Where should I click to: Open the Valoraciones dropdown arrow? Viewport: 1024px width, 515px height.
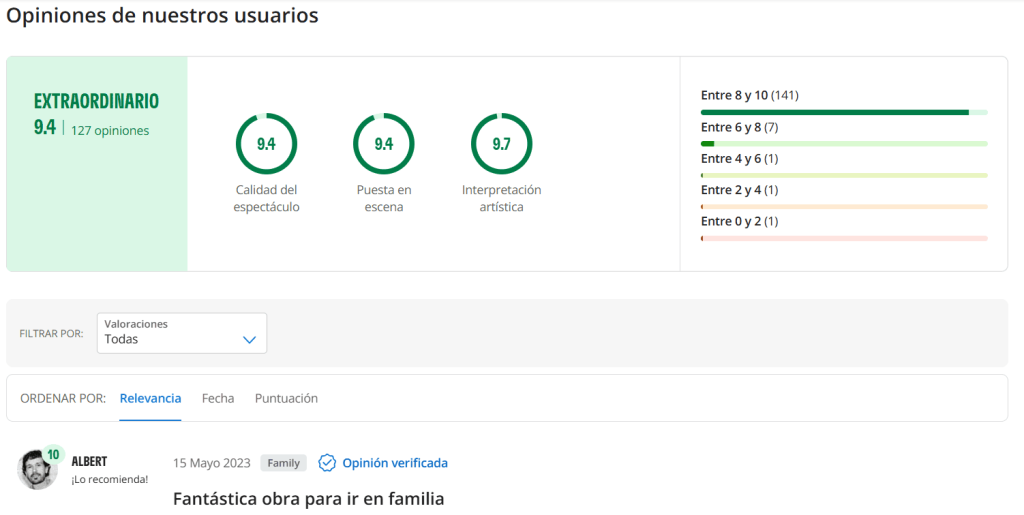click(249, 339)
